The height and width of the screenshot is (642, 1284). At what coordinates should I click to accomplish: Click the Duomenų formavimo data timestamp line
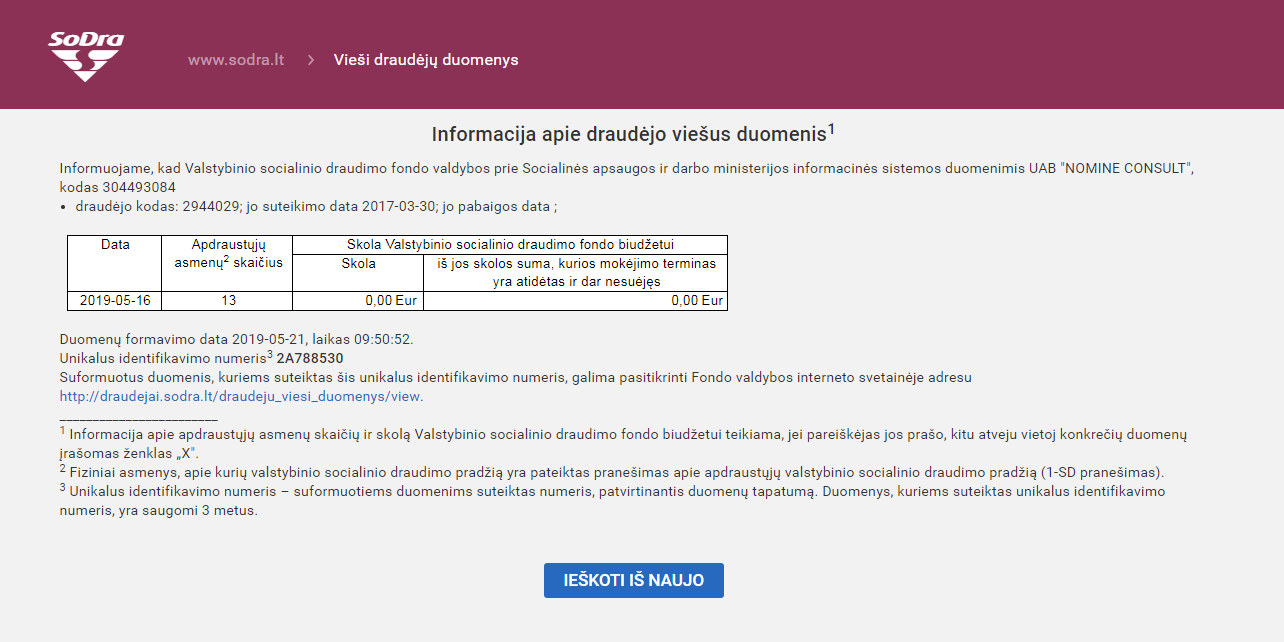[236, 339]
